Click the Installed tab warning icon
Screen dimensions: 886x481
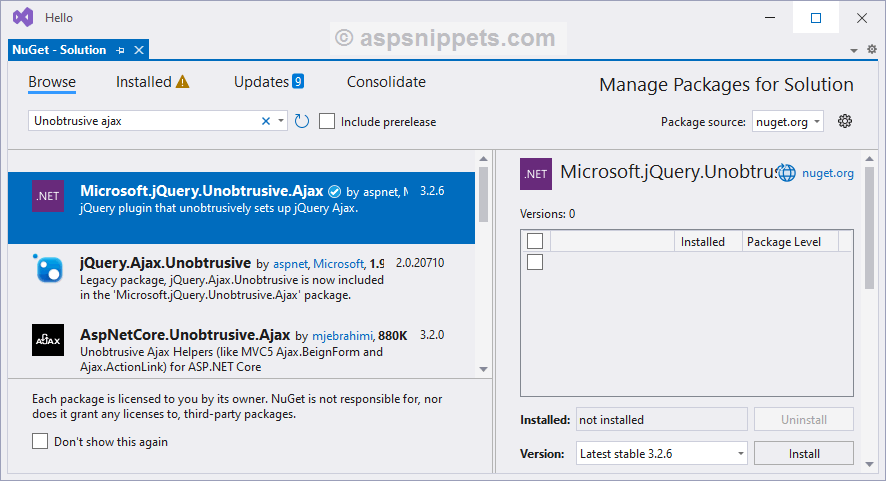(x=183, y=82)
